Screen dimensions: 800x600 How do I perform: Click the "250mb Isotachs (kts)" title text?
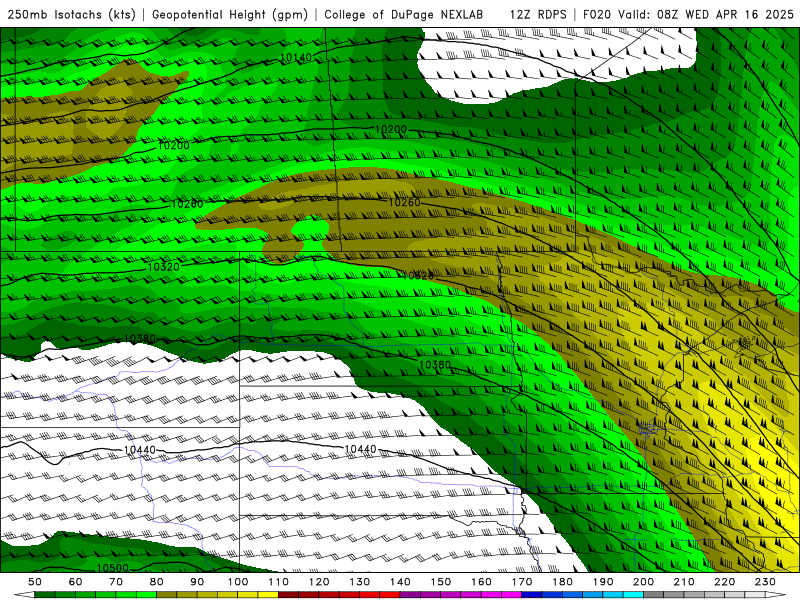[x=71, y=14]
